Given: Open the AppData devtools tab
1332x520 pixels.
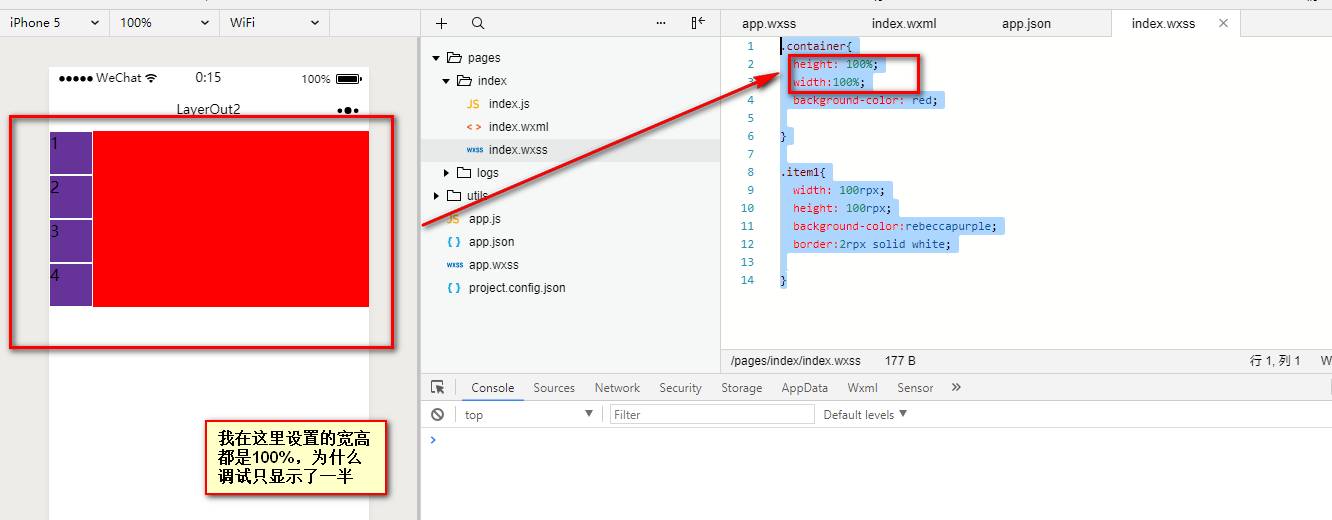Looking at the screenshot, I should point(804,388).
